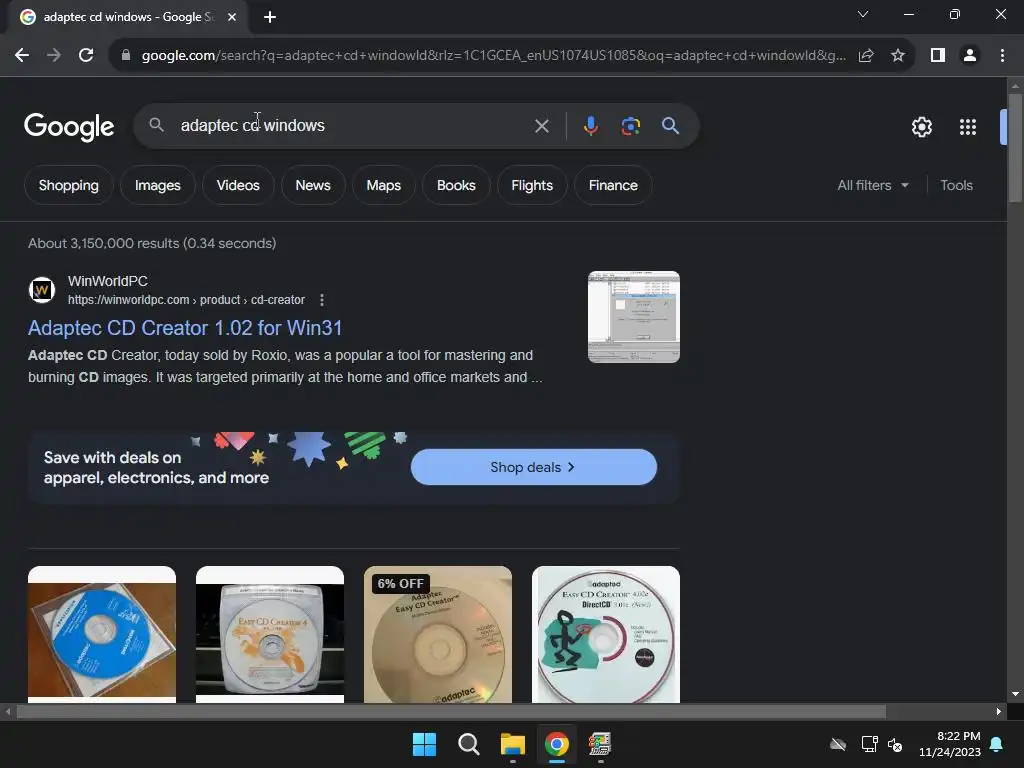This screenshot has height=768, width=1024.
Task: Open search Tools options
Action: [956, 185]
